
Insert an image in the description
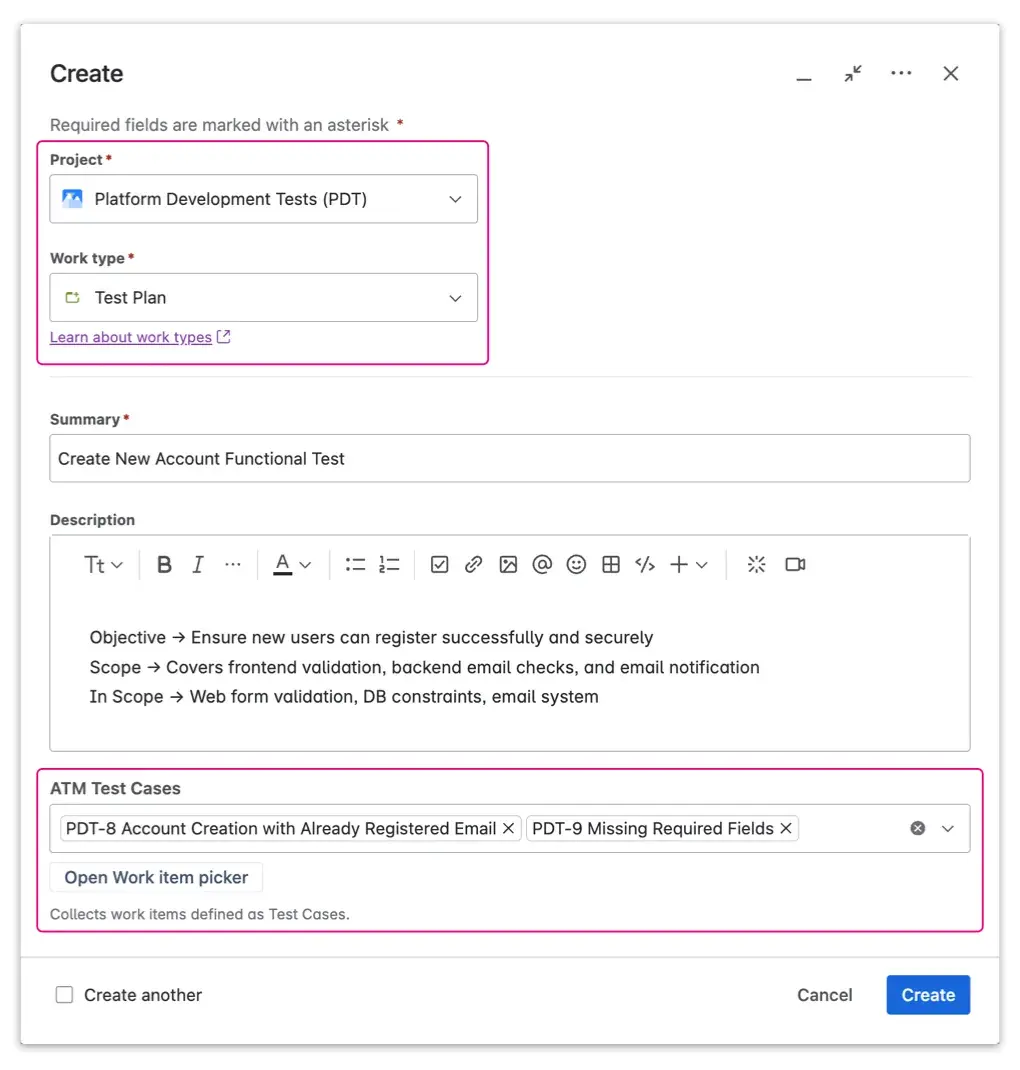tap(508, 564)
